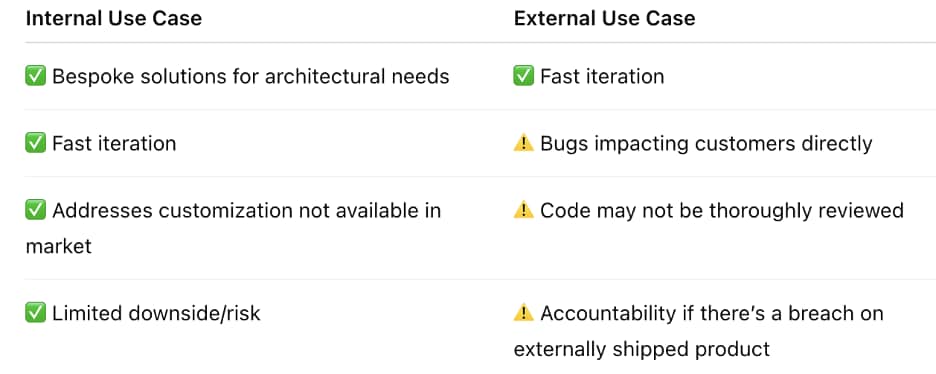Click warning icon beside Bugs impacting customers
This screenshot has height=374, width=936.
524,143
